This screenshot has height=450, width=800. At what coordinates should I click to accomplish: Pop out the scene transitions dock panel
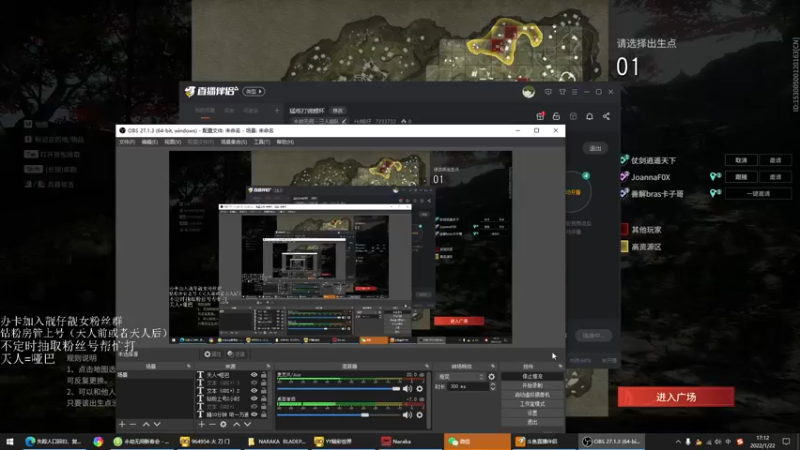click(492, 366)
